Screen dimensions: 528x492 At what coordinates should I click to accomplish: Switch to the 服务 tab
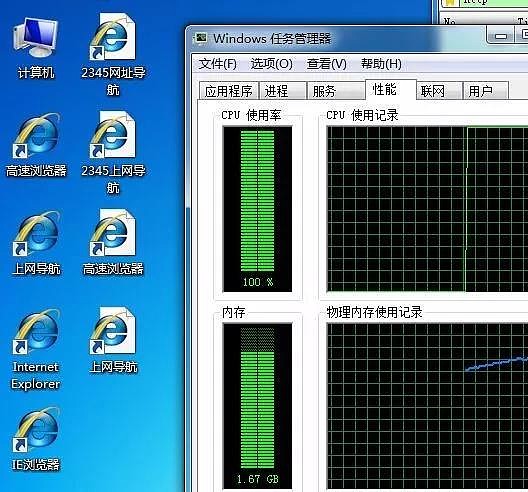coord(336,91)
